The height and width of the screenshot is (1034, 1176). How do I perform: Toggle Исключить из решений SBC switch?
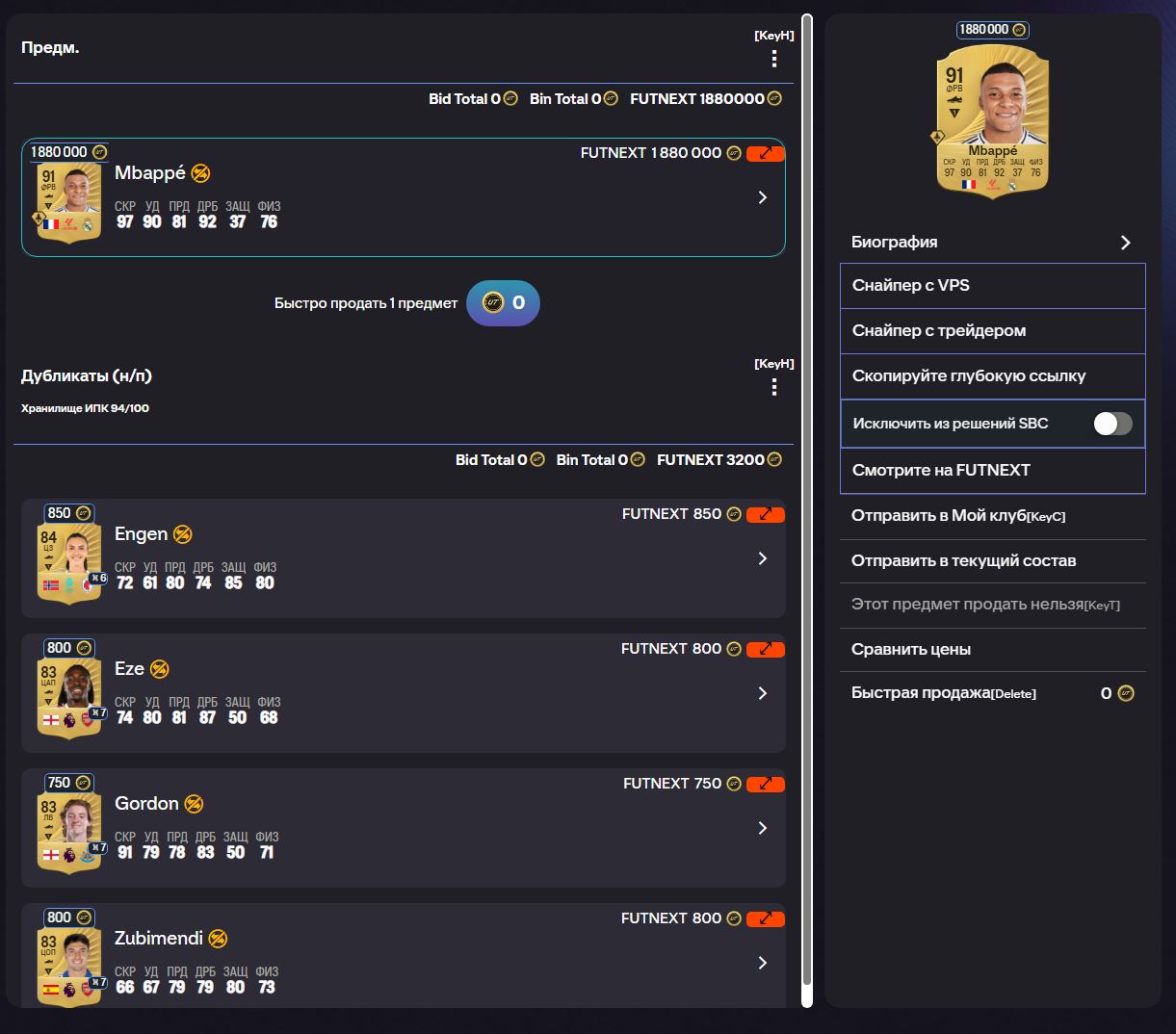(1112, 424)
